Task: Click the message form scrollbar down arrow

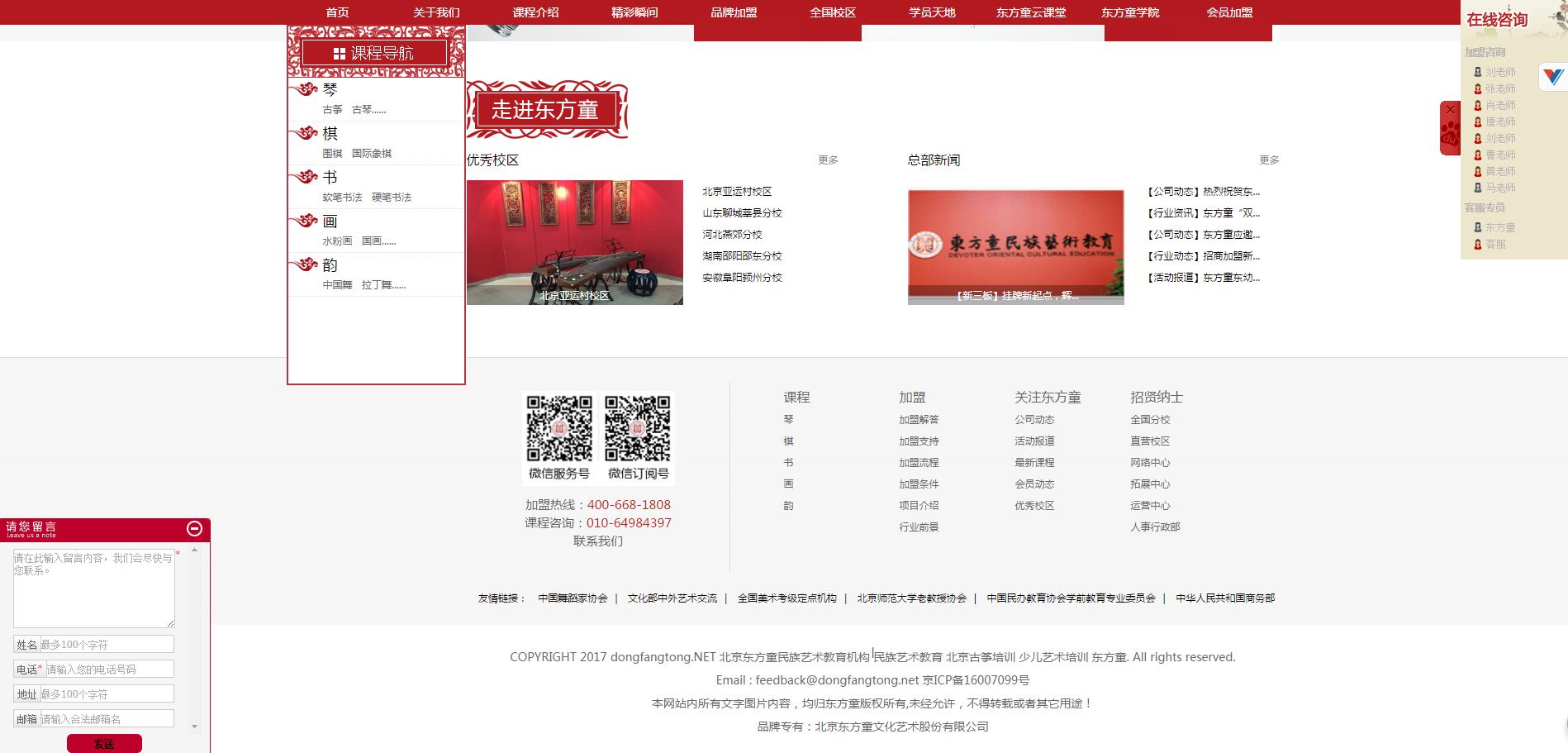Action: tap(195, 727)
